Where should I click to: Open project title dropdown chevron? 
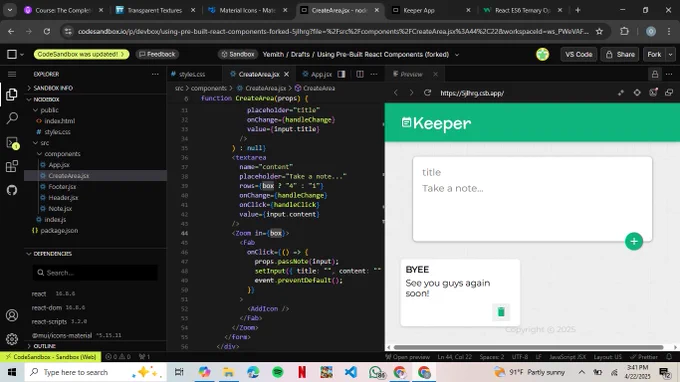tap(457, 55)
